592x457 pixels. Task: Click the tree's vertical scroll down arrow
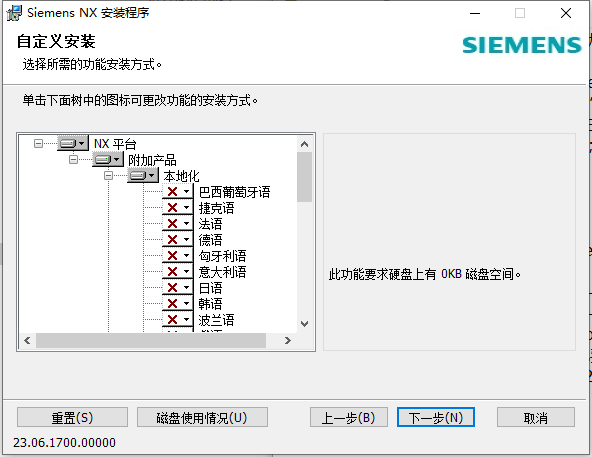coord(304,324)
